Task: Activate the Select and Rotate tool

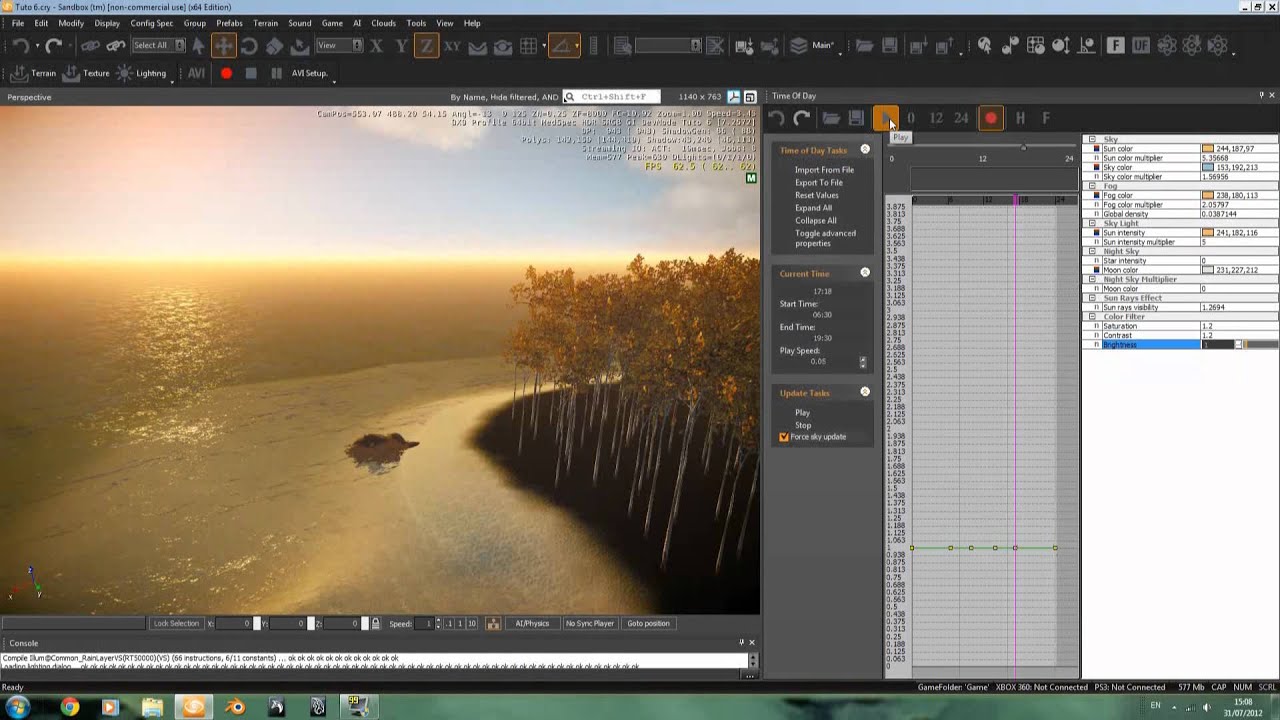Action: [249, 46]
